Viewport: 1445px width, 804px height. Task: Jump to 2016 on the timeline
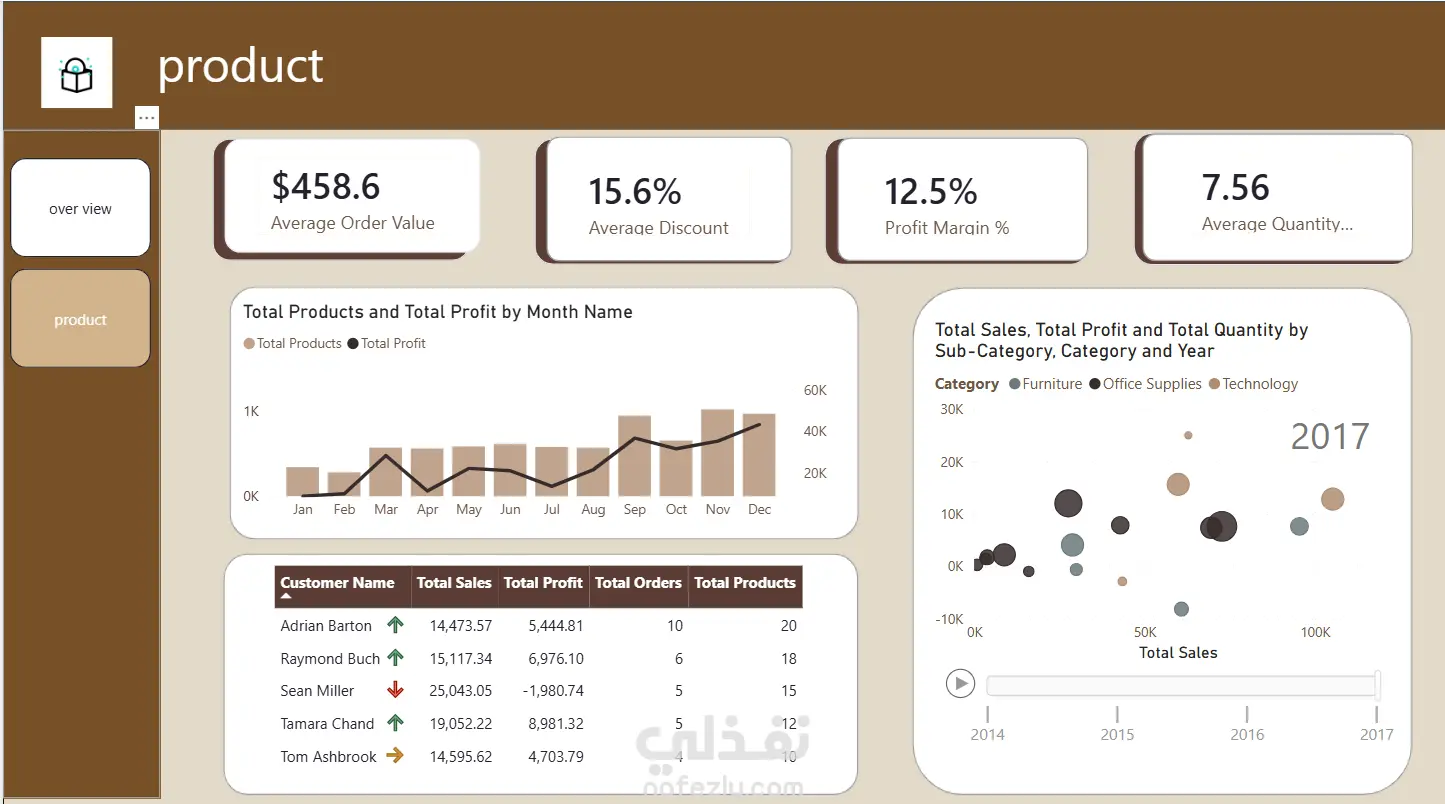(1247, 733)
